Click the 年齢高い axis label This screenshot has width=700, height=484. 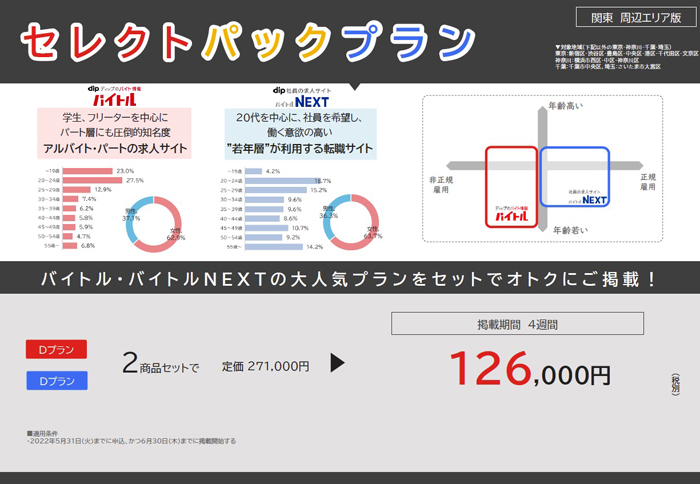[x=565, y=106]
